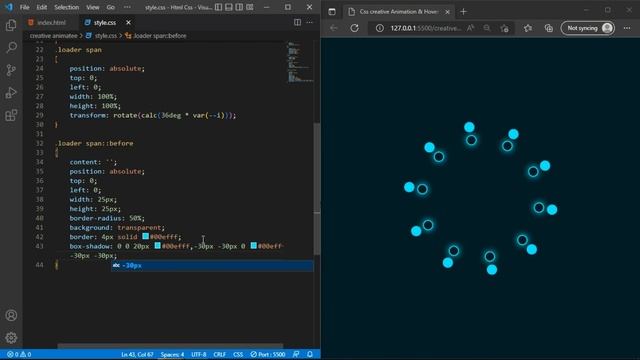Select the style.css tab
The image size is (640, 360).
tap(104, 22)
